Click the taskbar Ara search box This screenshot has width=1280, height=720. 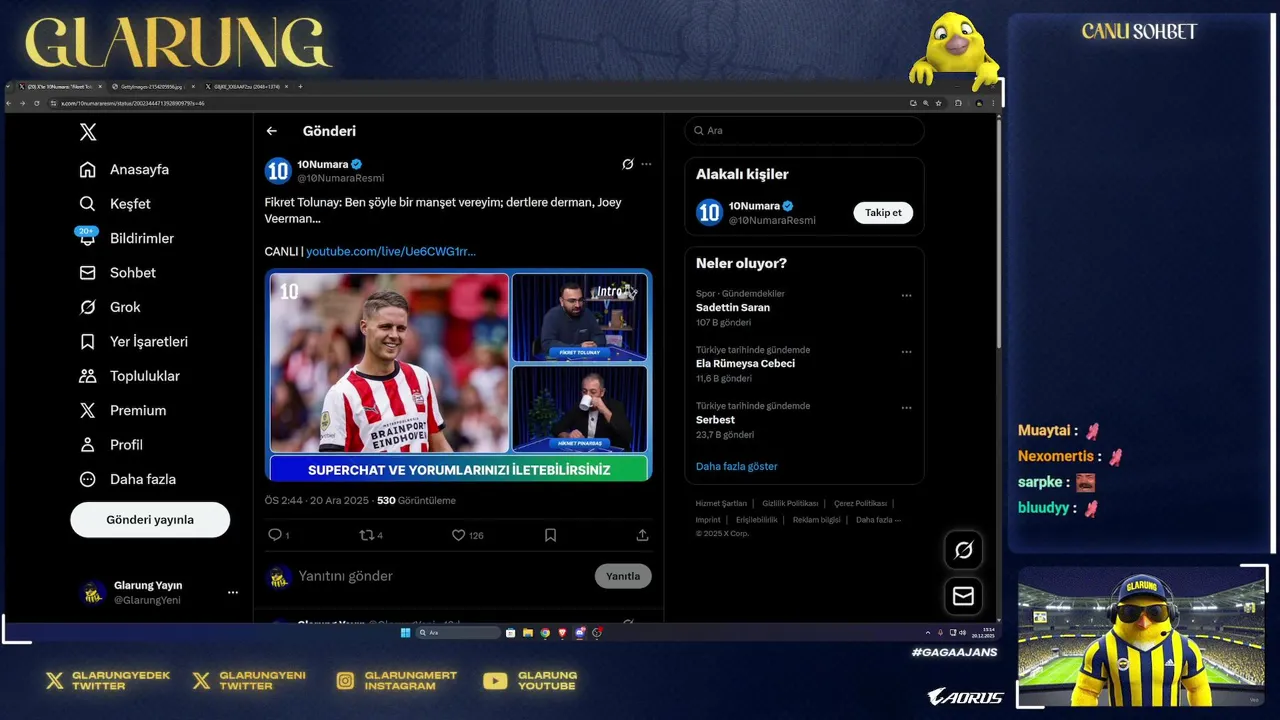[x=458, y=633]
